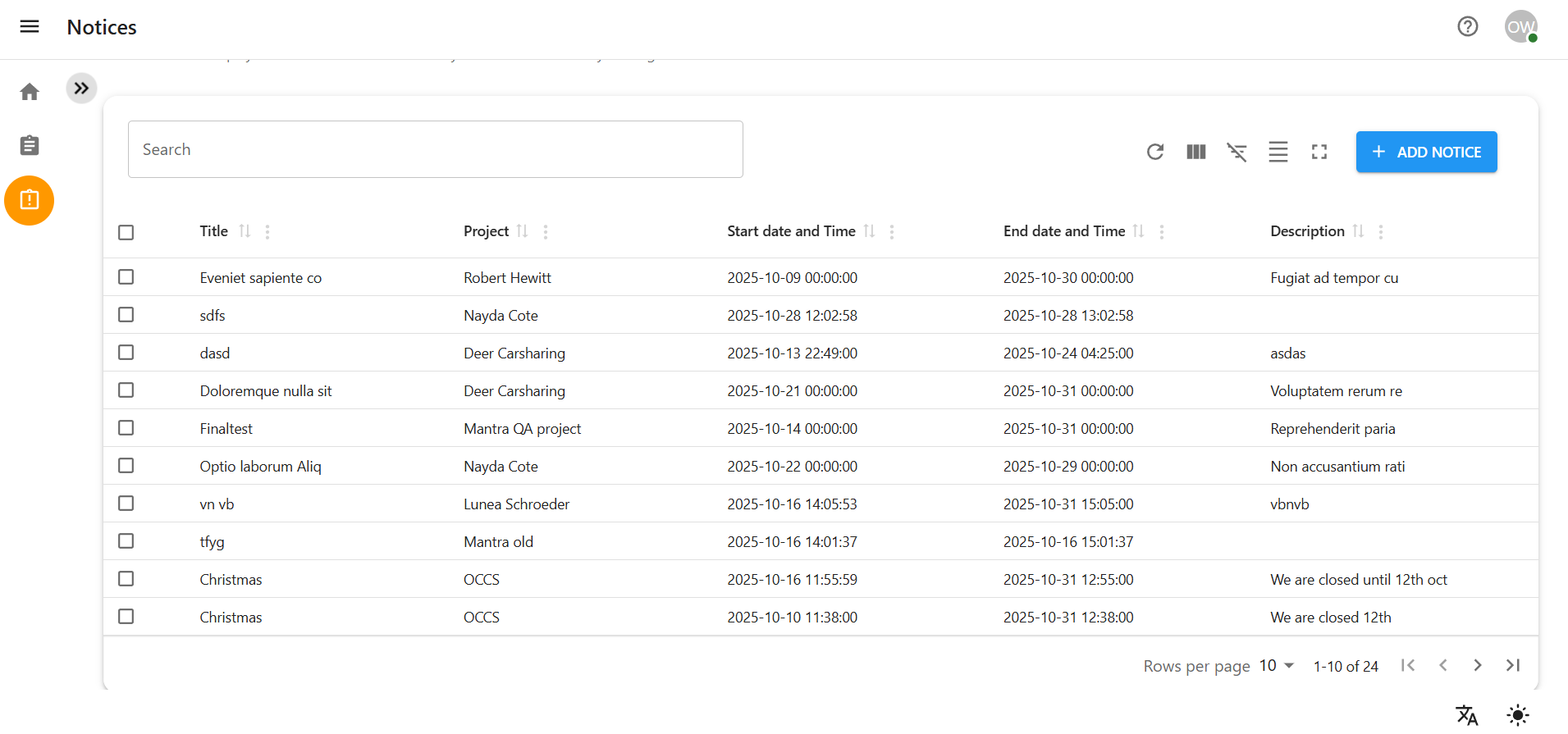Toggle full screen table view
1568x734 pixels.
tap(1319, 152)
